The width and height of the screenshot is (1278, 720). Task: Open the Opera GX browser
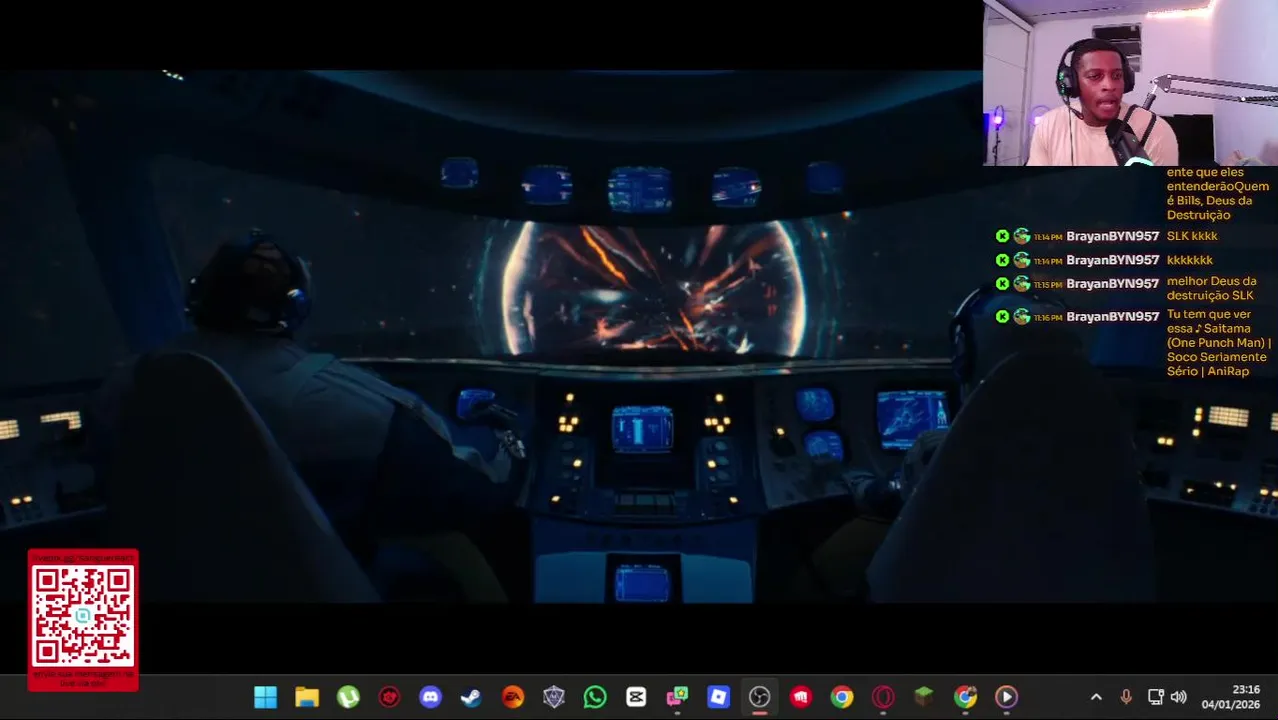(883, 697)
